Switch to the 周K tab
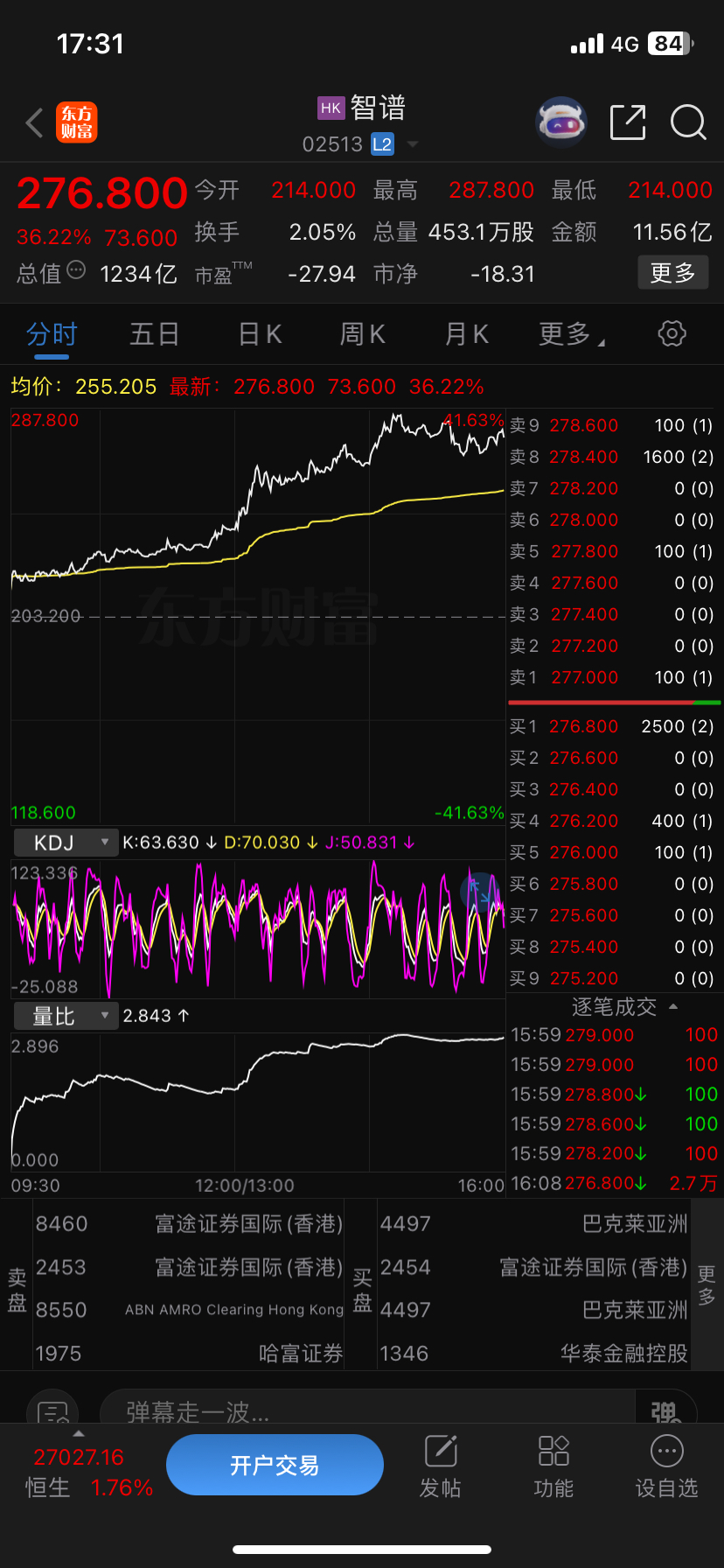Screen dimensions: 724x1568 [362, 334]
